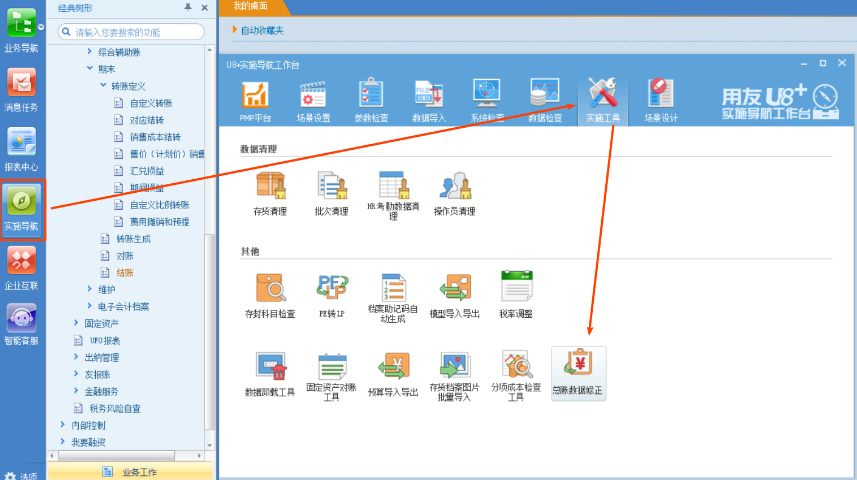This screenshot has width=857, height=480.
Task: Open 数据卸载工具
Action: coord(270,374)
